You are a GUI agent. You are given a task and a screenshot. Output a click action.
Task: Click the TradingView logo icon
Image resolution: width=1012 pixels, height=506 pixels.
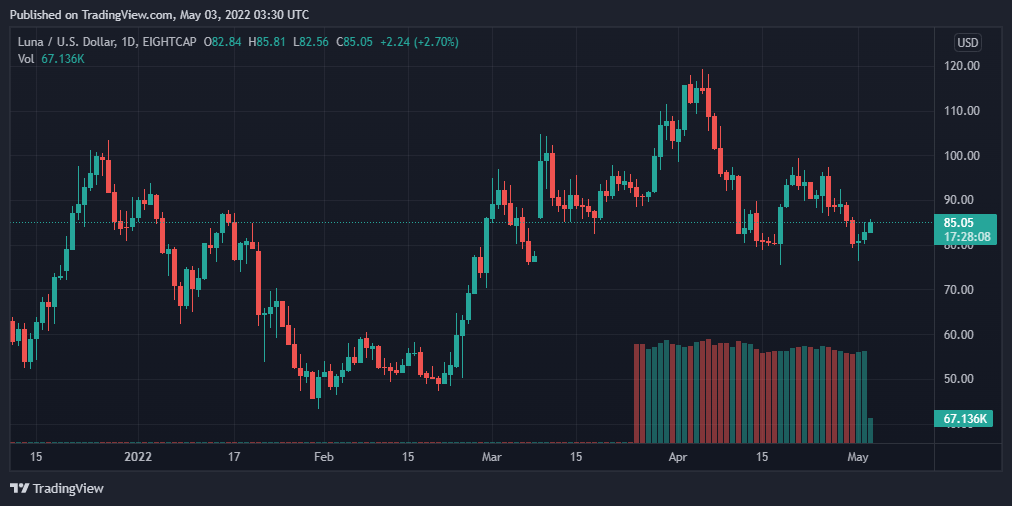click(x=19, y=489)
